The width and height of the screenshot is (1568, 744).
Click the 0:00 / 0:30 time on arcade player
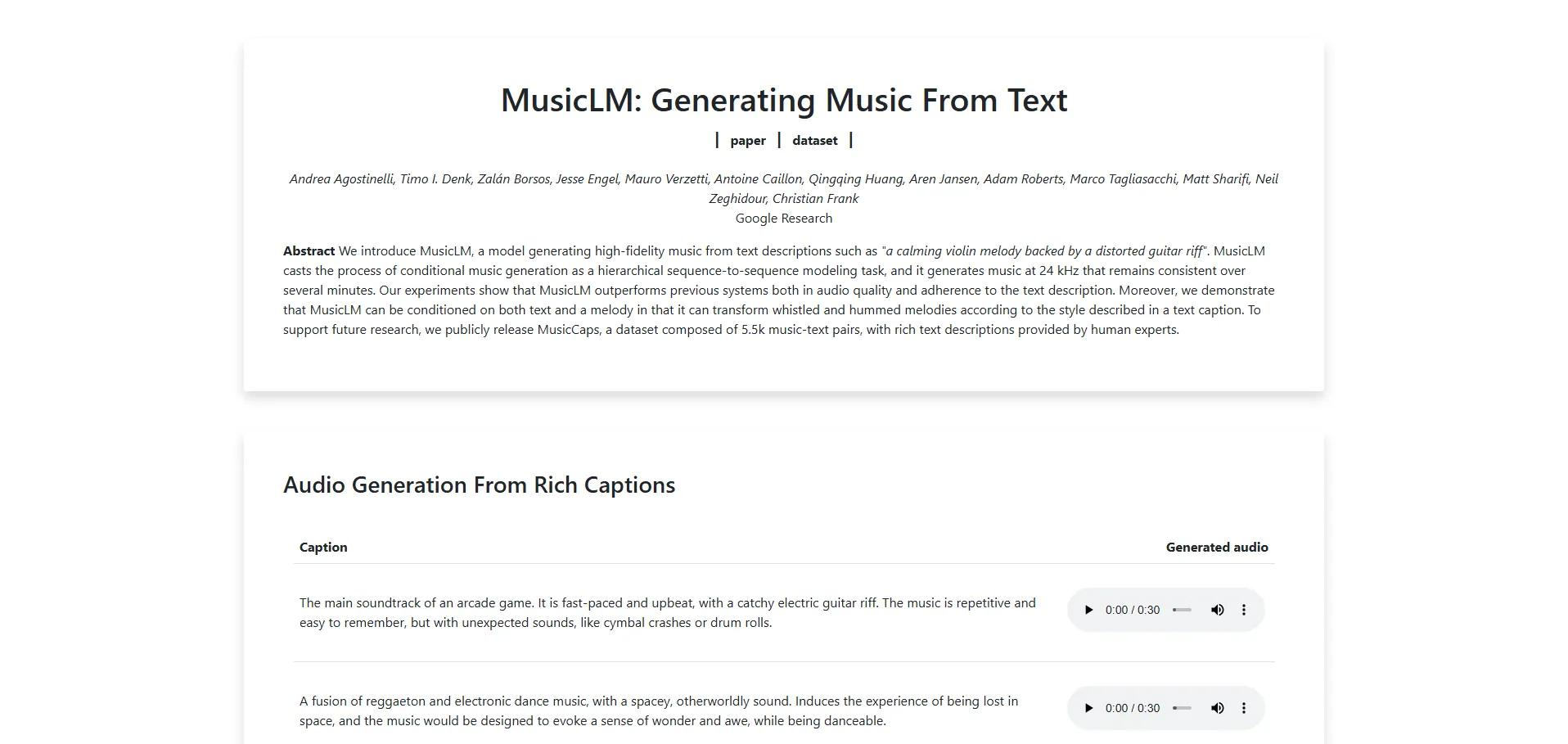(1132, 610)
